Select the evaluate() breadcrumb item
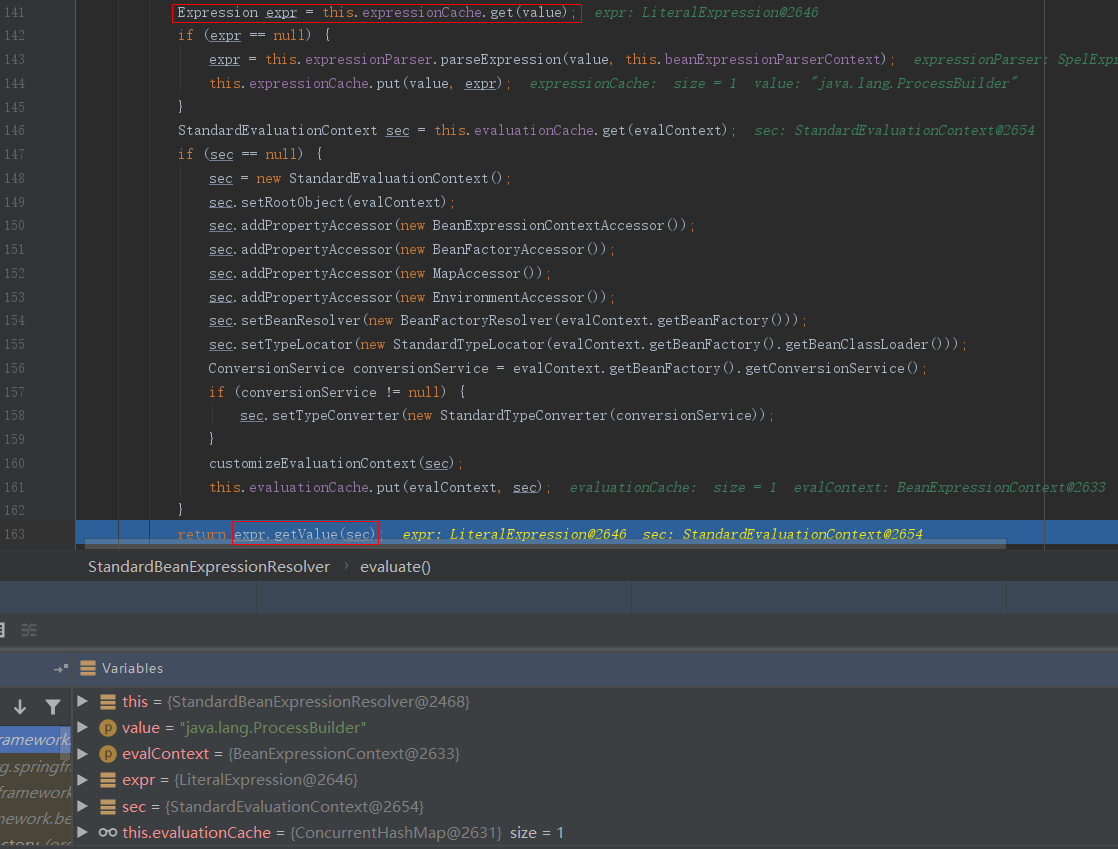The image size is (1118, 849). pos(395,566)
